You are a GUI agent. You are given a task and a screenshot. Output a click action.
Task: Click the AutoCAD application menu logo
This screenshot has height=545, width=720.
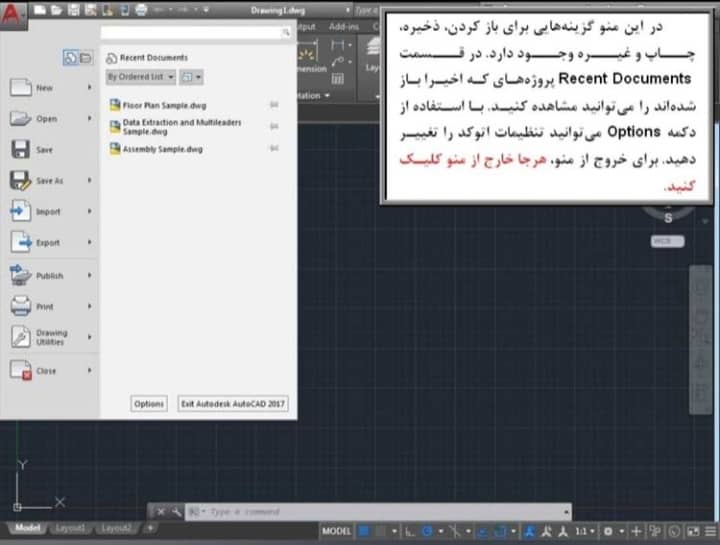click(12, 13)
